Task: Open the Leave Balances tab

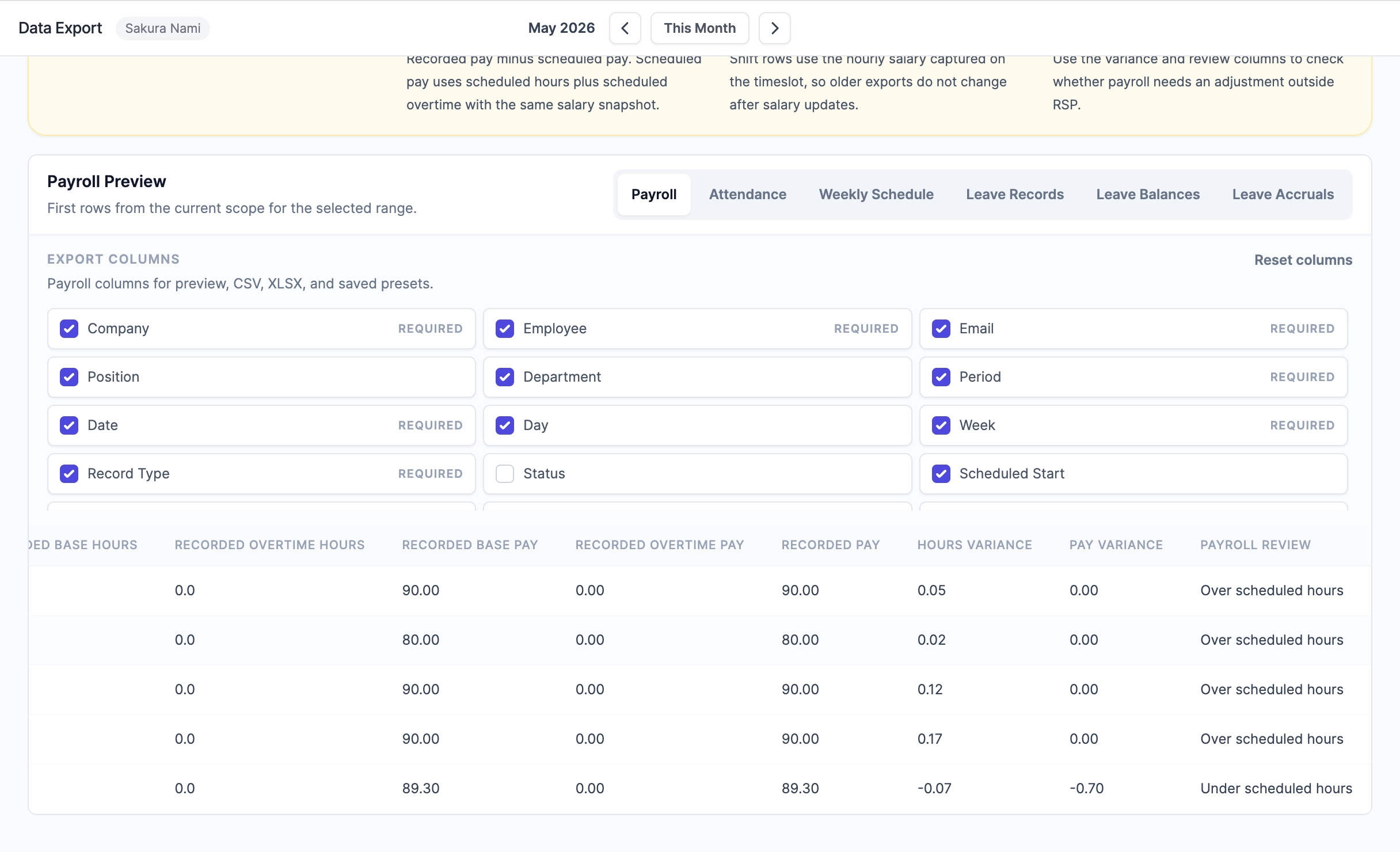Action: 1148,195
